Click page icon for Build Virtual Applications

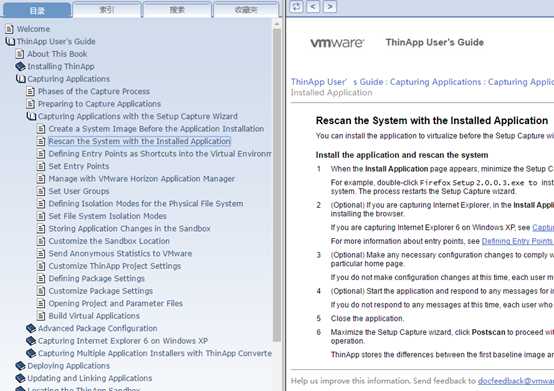pyautogui.click(x=41, y=316)
